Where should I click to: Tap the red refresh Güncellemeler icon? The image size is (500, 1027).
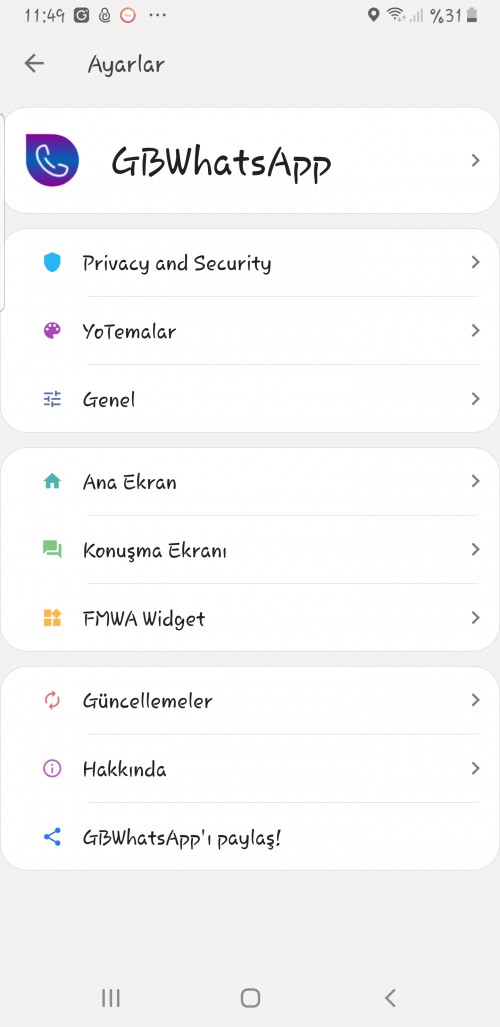(52, 700)
